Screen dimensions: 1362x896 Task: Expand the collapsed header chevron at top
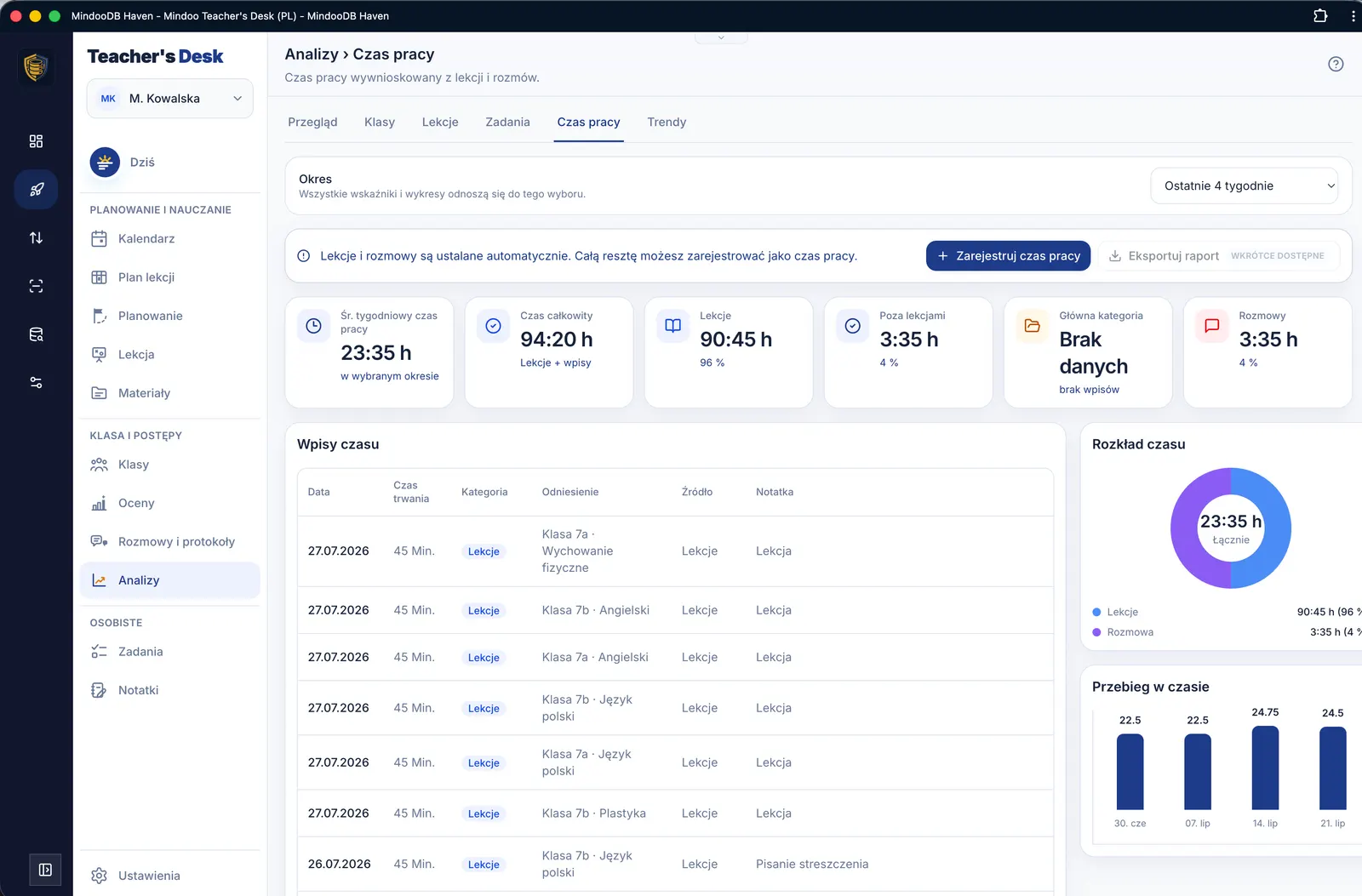721,37
